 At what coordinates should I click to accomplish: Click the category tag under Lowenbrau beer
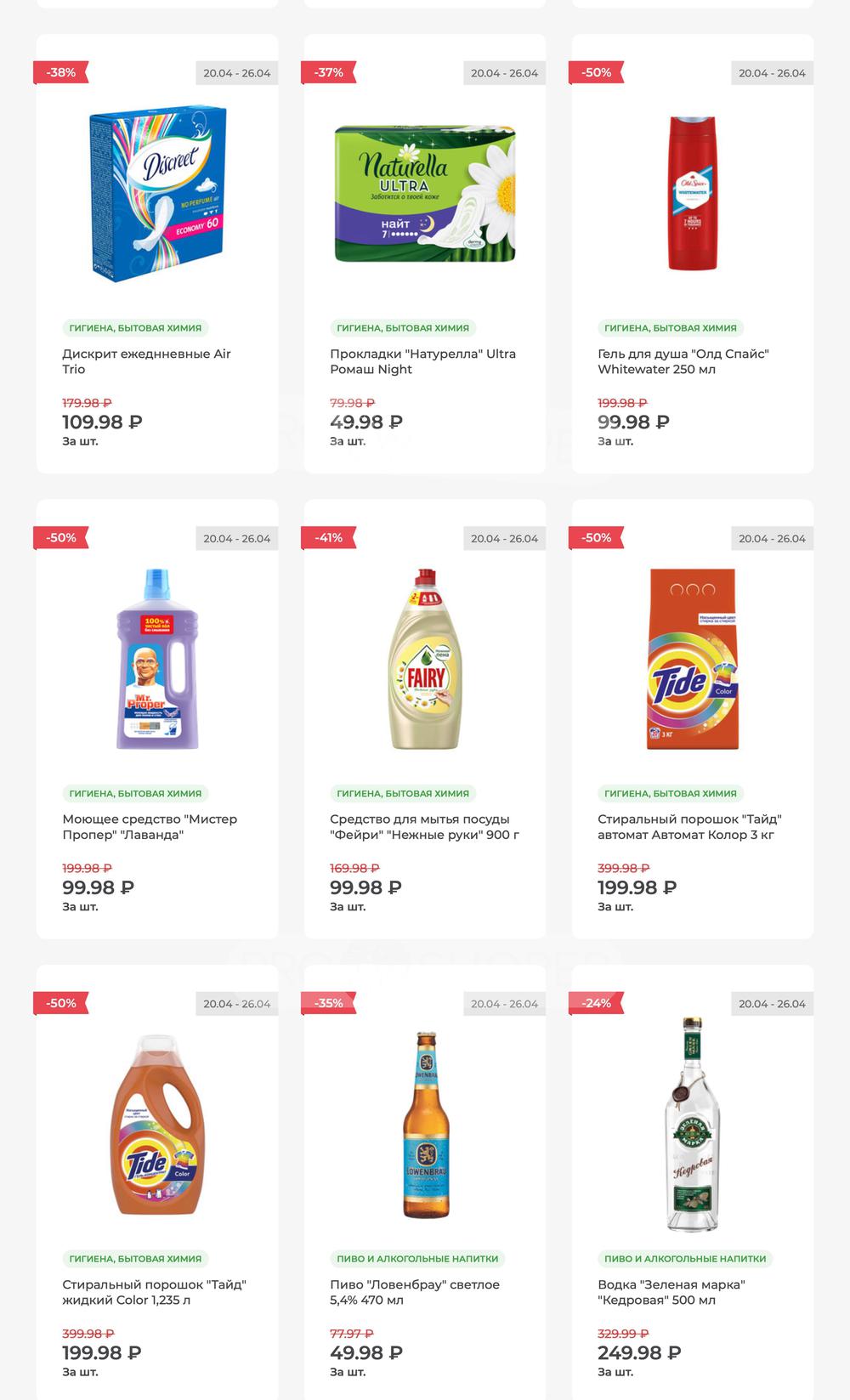[417, 1259]
